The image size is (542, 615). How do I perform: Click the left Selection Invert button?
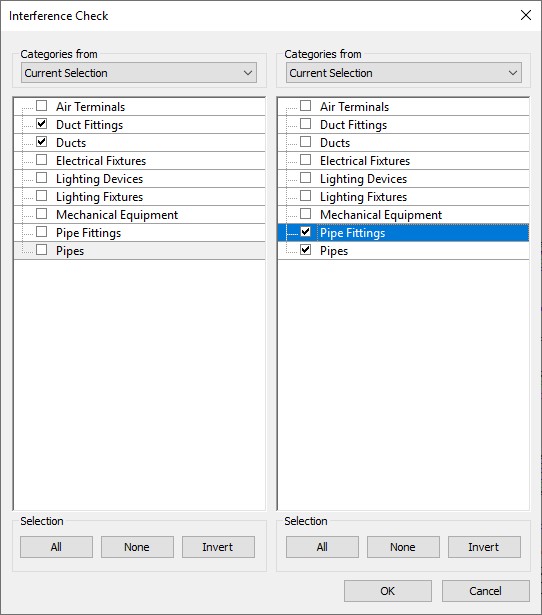[x=218, y=547]
